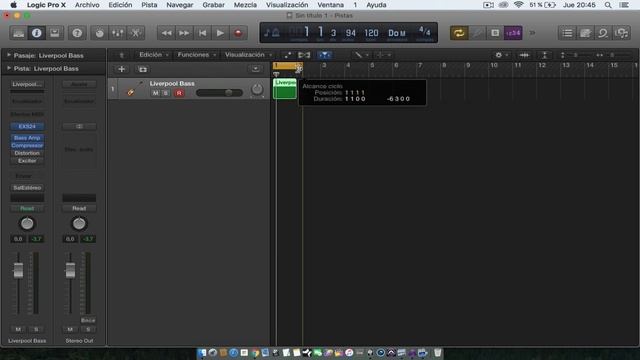640x360 pixels.
Task: Solo the Liverpool Bass track
Action: [166, 93]
